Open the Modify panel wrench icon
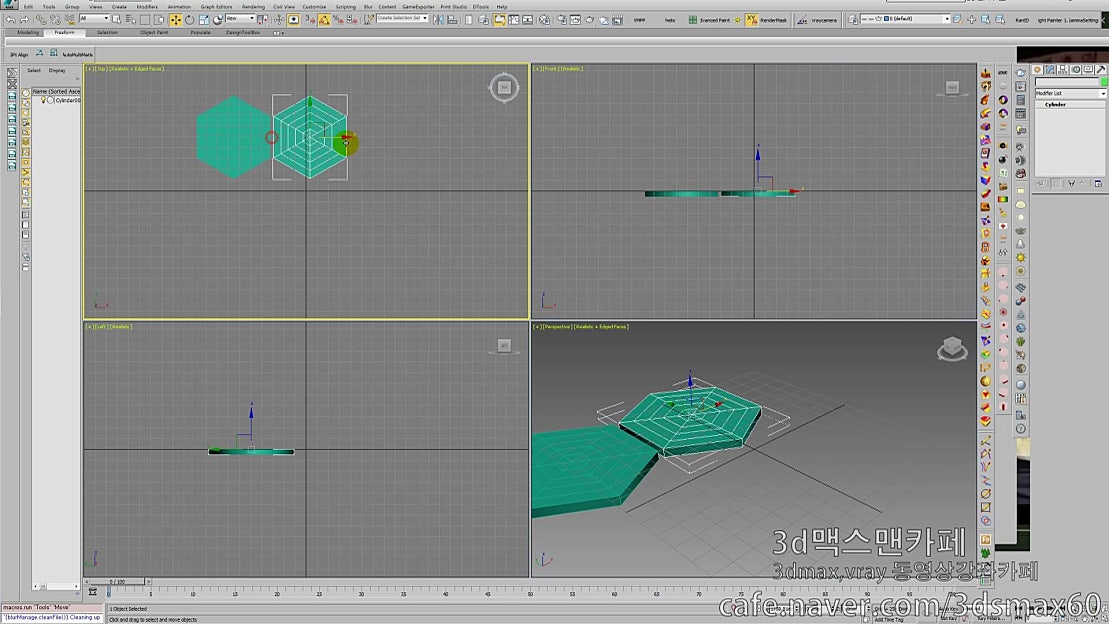Image resolution: width=1109 pixels, height=624 pixels. click(1050, 70)
